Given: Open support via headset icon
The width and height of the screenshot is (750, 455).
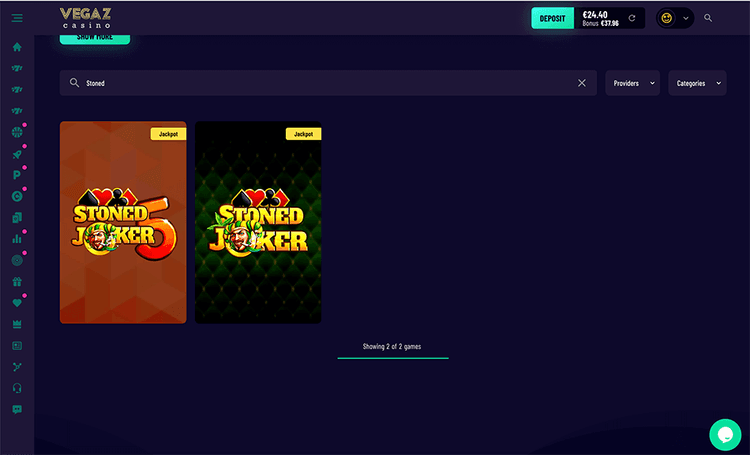Looking at the screenshot, I should (17, 388).
